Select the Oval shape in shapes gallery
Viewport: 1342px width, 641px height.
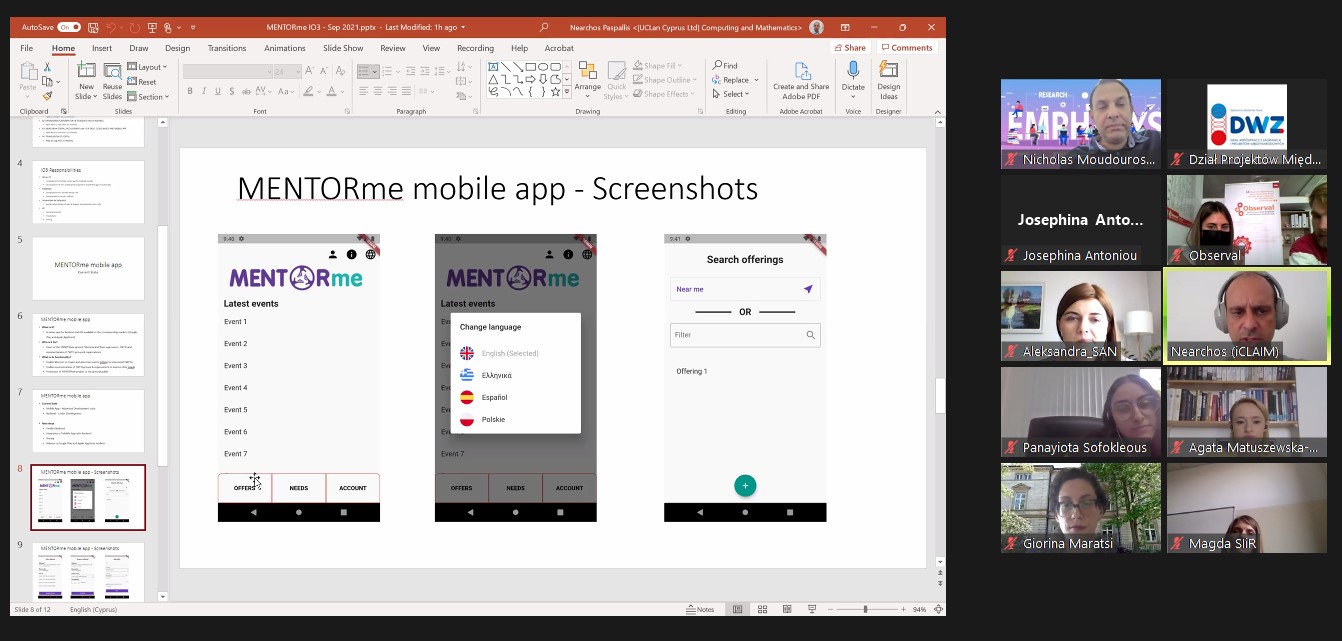click(x=543, y=67)
